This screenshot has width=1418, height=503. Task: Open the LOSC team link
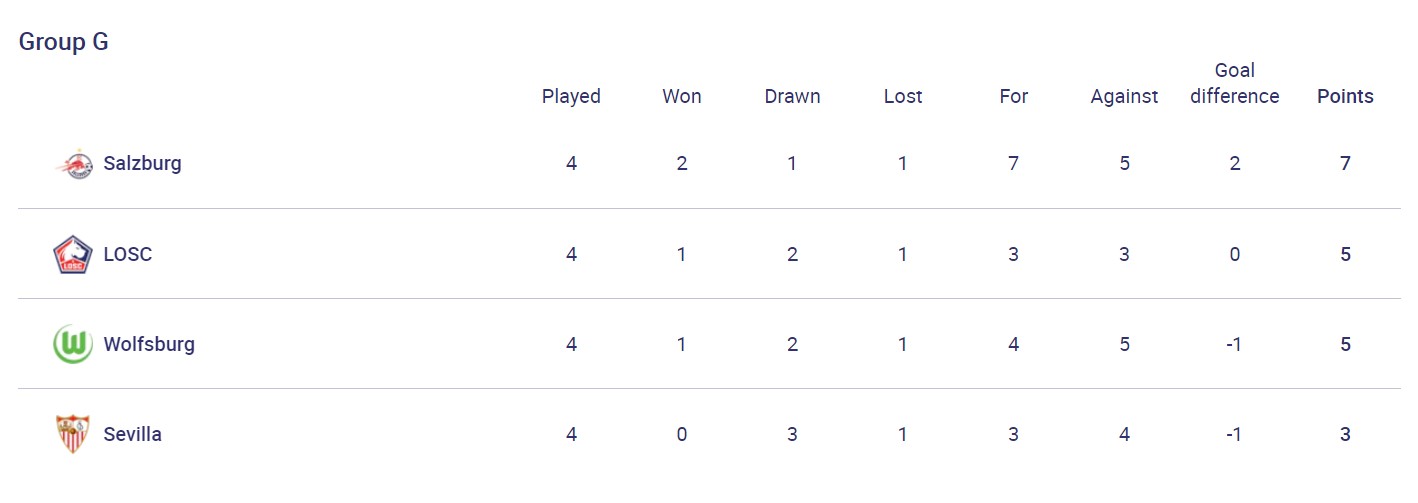coord(128,254)
